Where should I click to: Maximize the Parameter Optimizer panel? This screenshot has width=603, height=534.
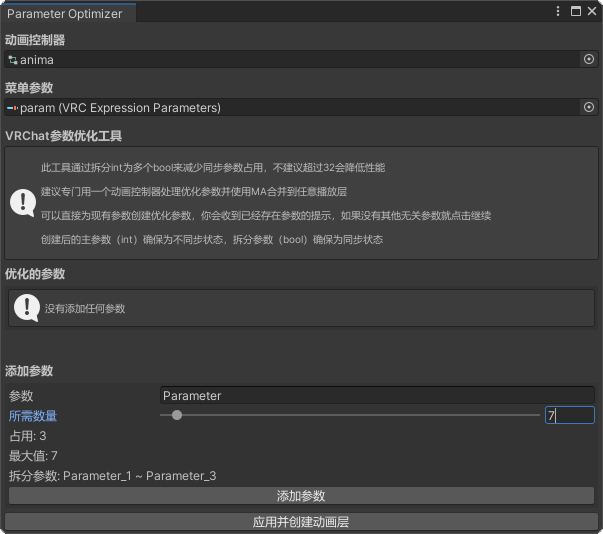tap(575, 12)
